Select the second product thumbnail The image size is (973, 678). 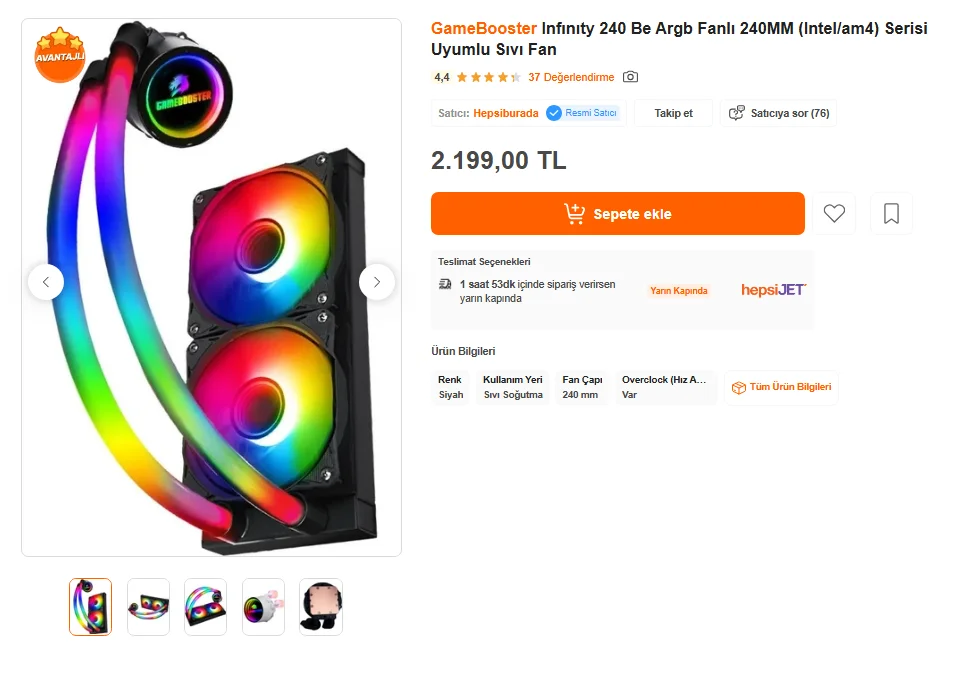coord(148,606)
